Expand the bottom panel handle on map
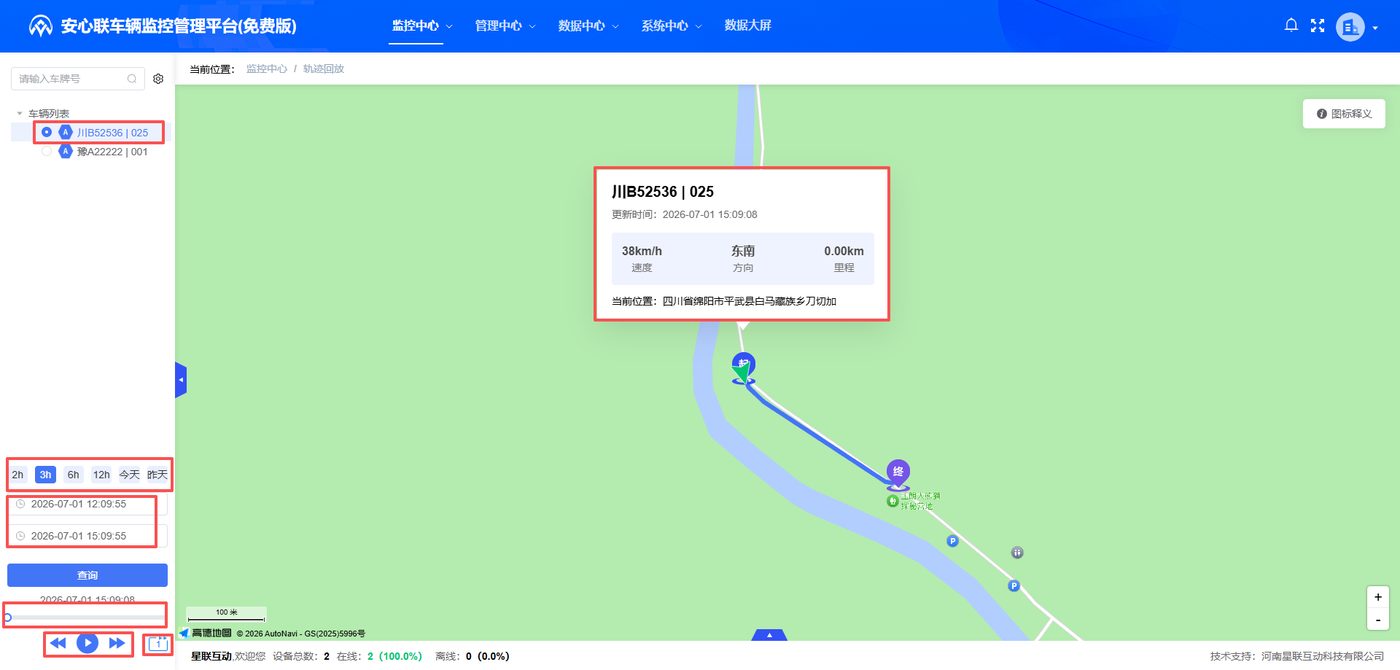Viewport: 1400px width, 670px height. point(769,635)
